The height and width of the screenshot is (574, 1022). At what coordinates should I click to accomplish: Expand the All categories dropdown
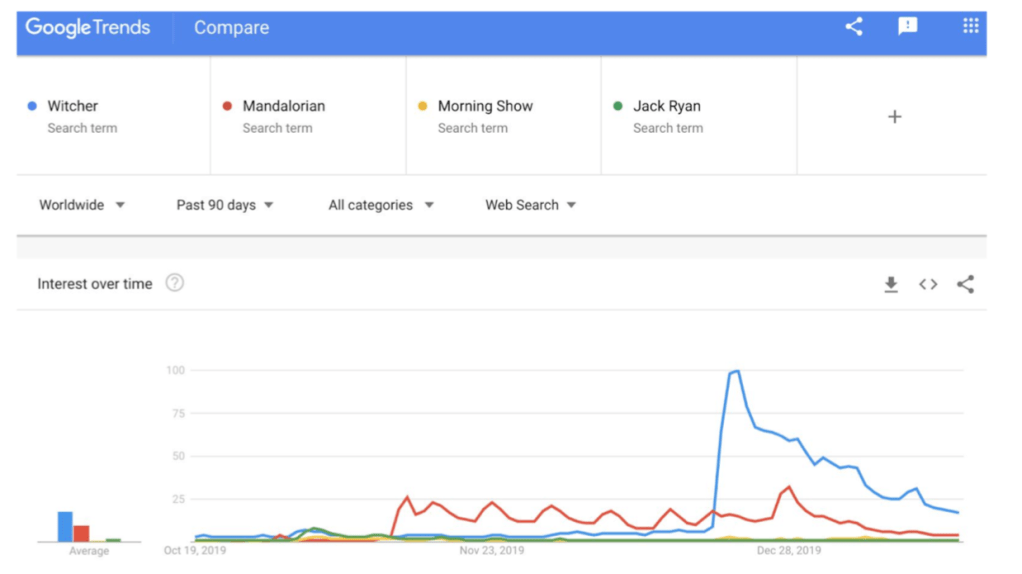381,205
